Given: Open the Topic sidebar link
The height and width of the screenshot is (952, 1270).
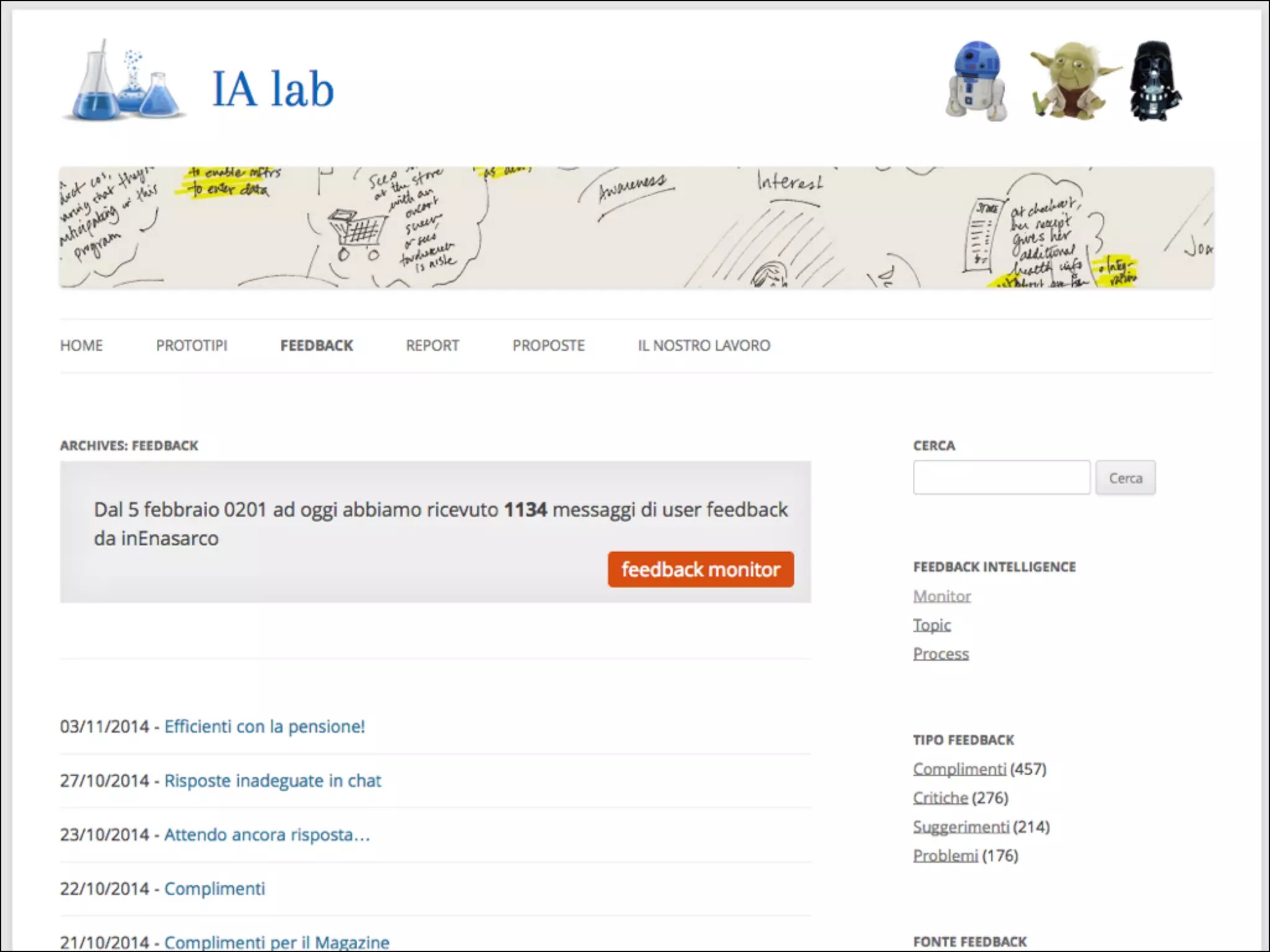Looking at the screenshot, I should tap(931, 625).
